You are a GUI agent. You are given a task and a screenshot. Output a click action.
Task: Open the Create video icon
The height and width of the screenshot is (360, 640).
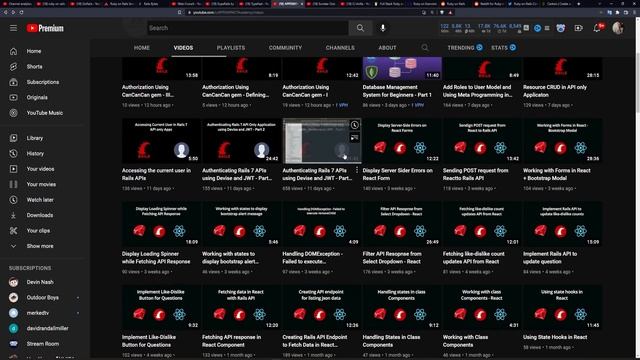coord(578,28)
